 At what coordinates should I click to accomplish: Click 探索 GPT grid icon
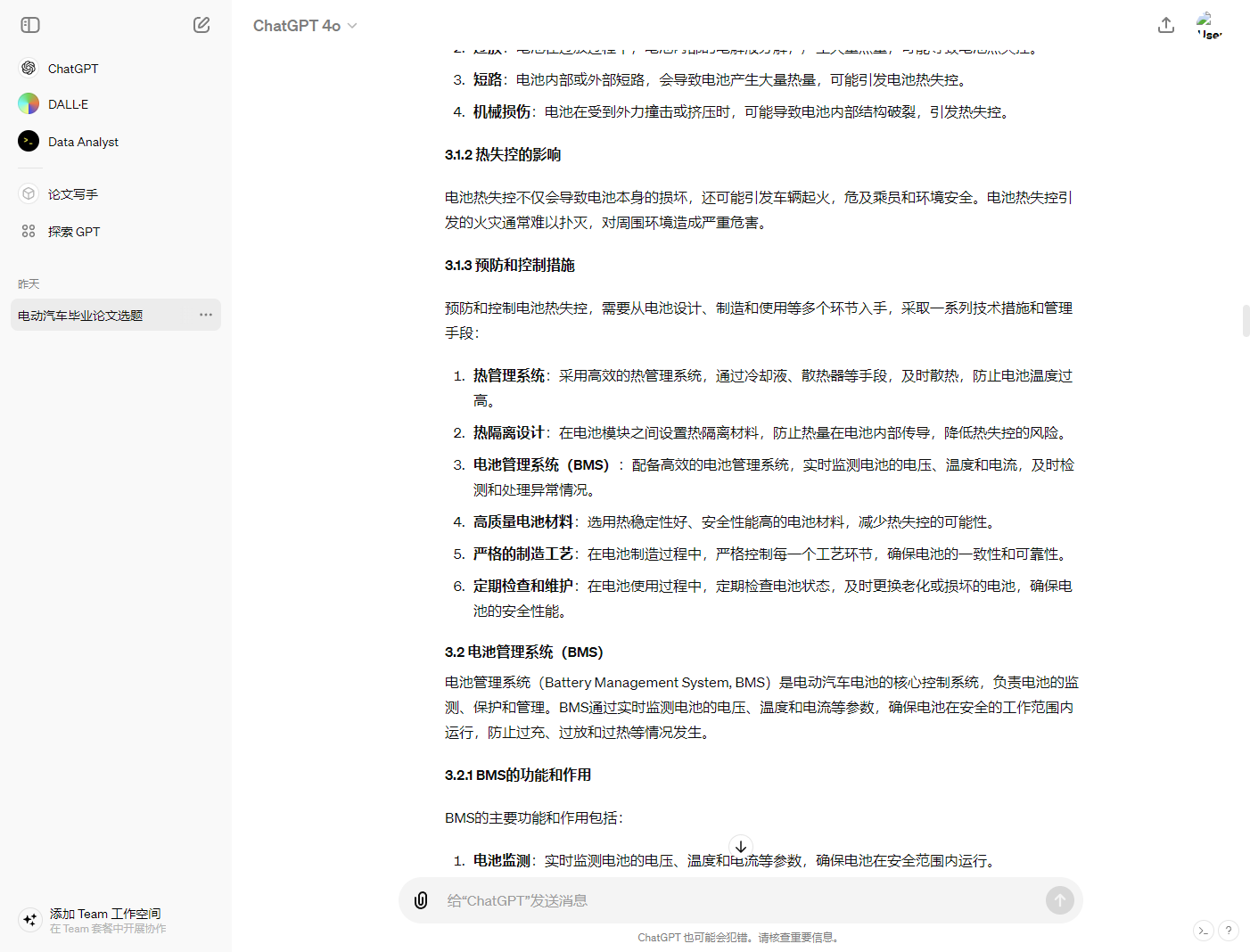(x=29, y=232)
